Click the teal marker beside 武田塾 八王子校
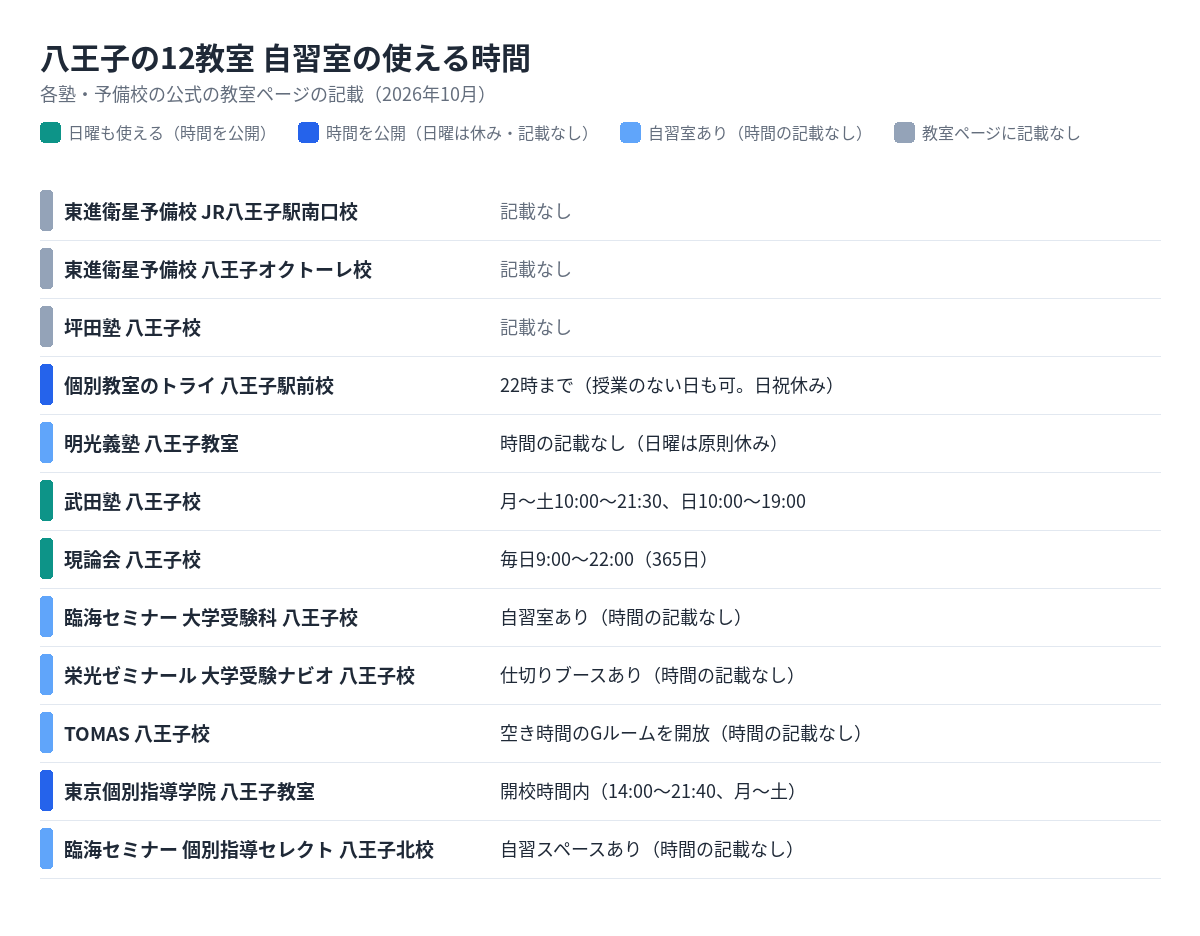This screenshot has width=1200, height=936. click(x=46, y=501)
